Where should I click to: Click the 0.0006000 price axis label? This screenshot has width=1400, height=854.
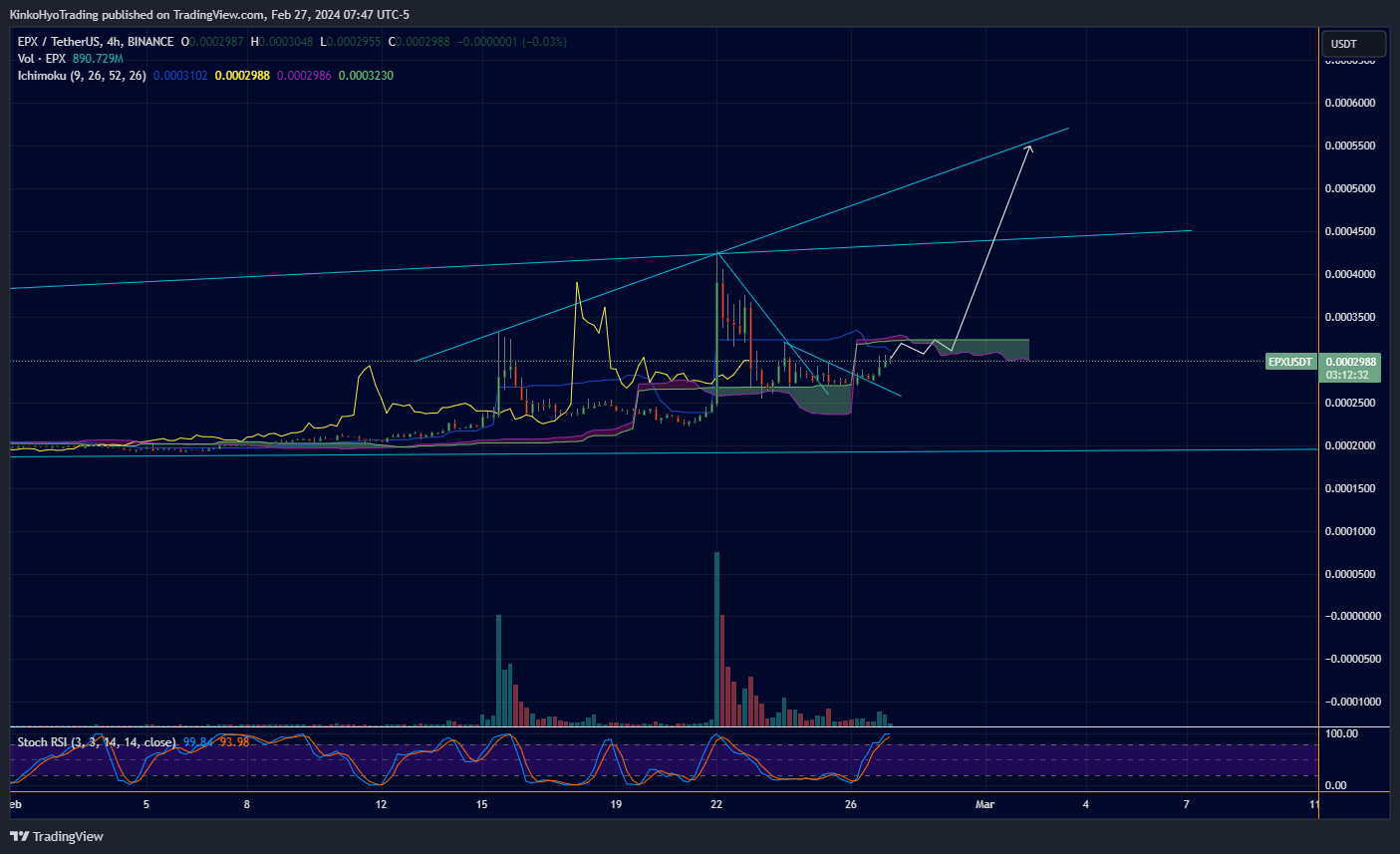tap(1350, 103)
